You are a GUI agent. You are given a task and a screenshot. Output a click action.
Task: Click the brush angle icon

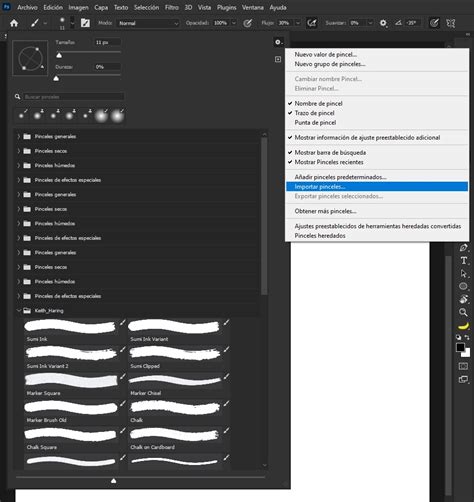398,23
